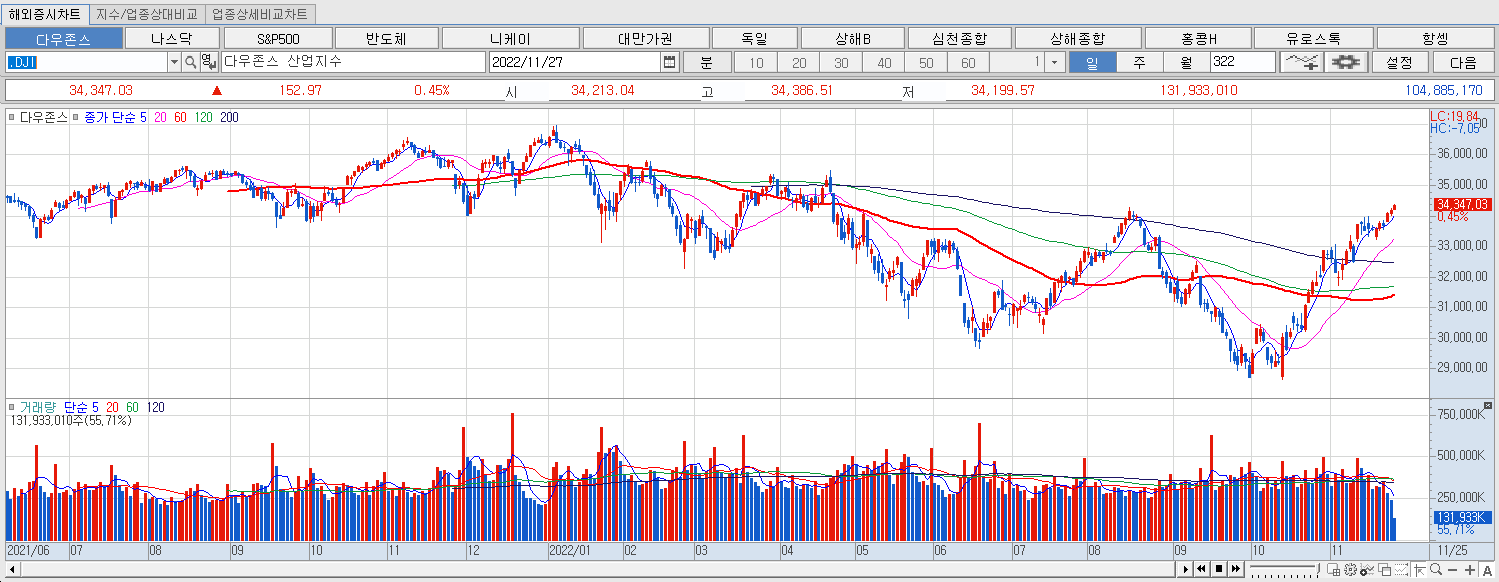The image size is (1499, 582).
Task: Click the crosshair cursor tool icon
Action: coord(1419,570)
